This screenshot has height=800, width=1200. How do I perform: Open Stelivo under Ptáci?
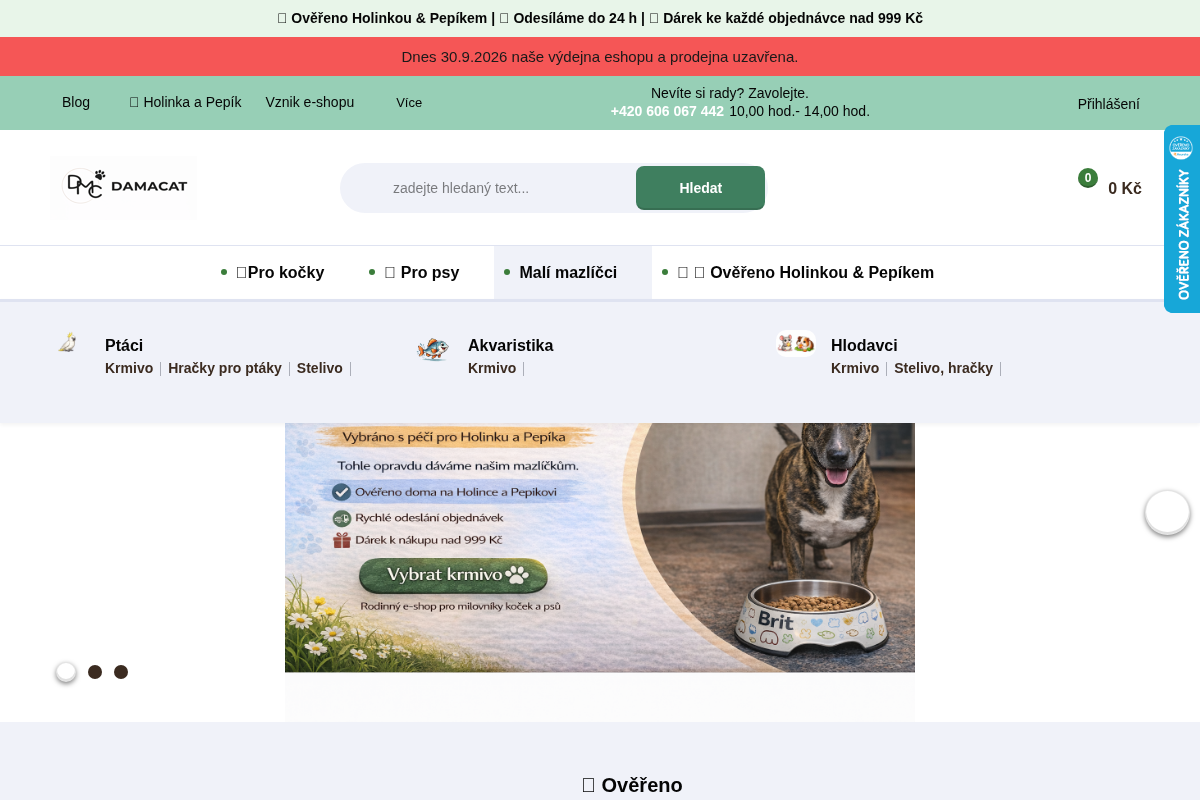click(x=320, y=368)
